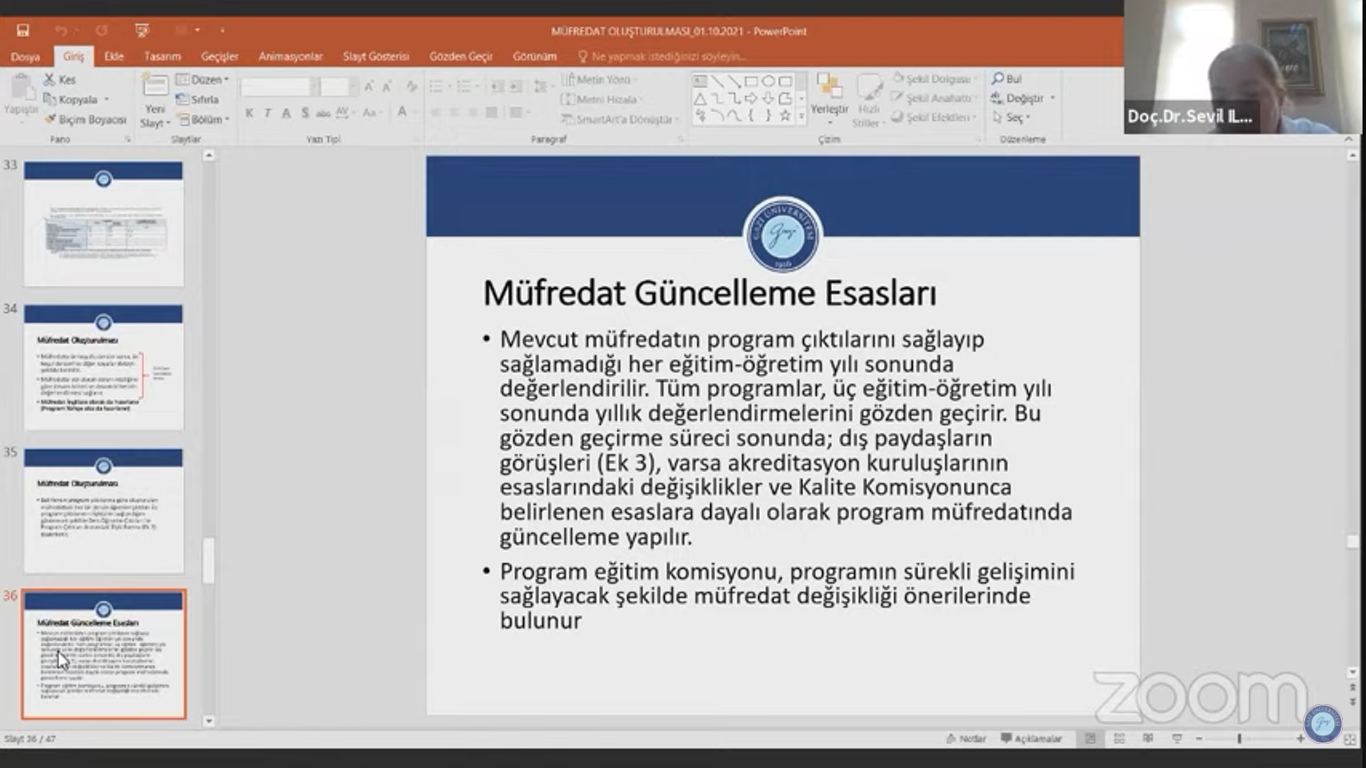Toggle strikethrough abc formatting
Viewport: 1366px width, 768px height.
(x=323, y=113)
